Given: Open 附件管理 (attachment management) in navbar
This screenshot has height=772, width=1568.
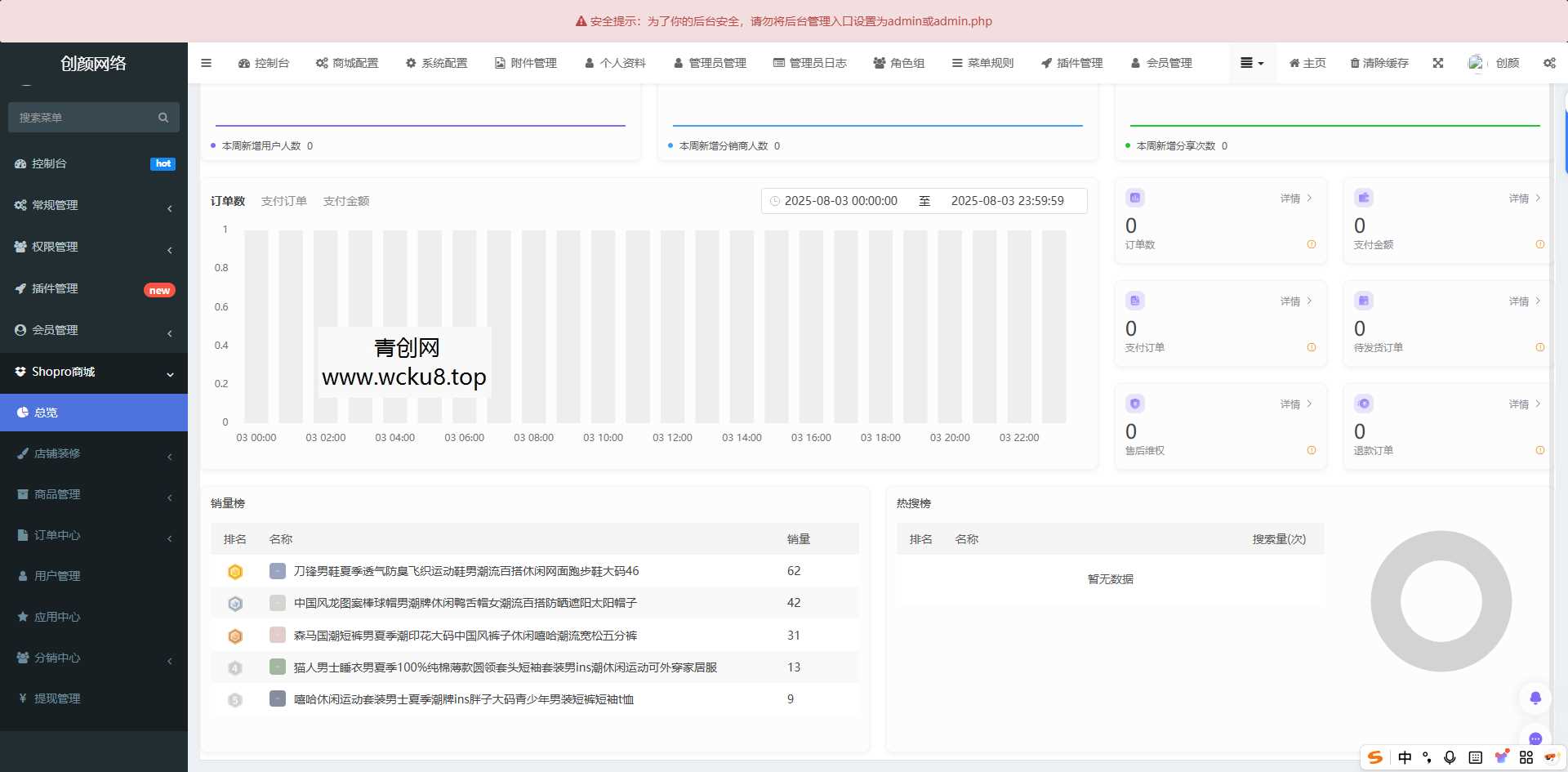Looking at the screenshot, I should coord(525,63).
